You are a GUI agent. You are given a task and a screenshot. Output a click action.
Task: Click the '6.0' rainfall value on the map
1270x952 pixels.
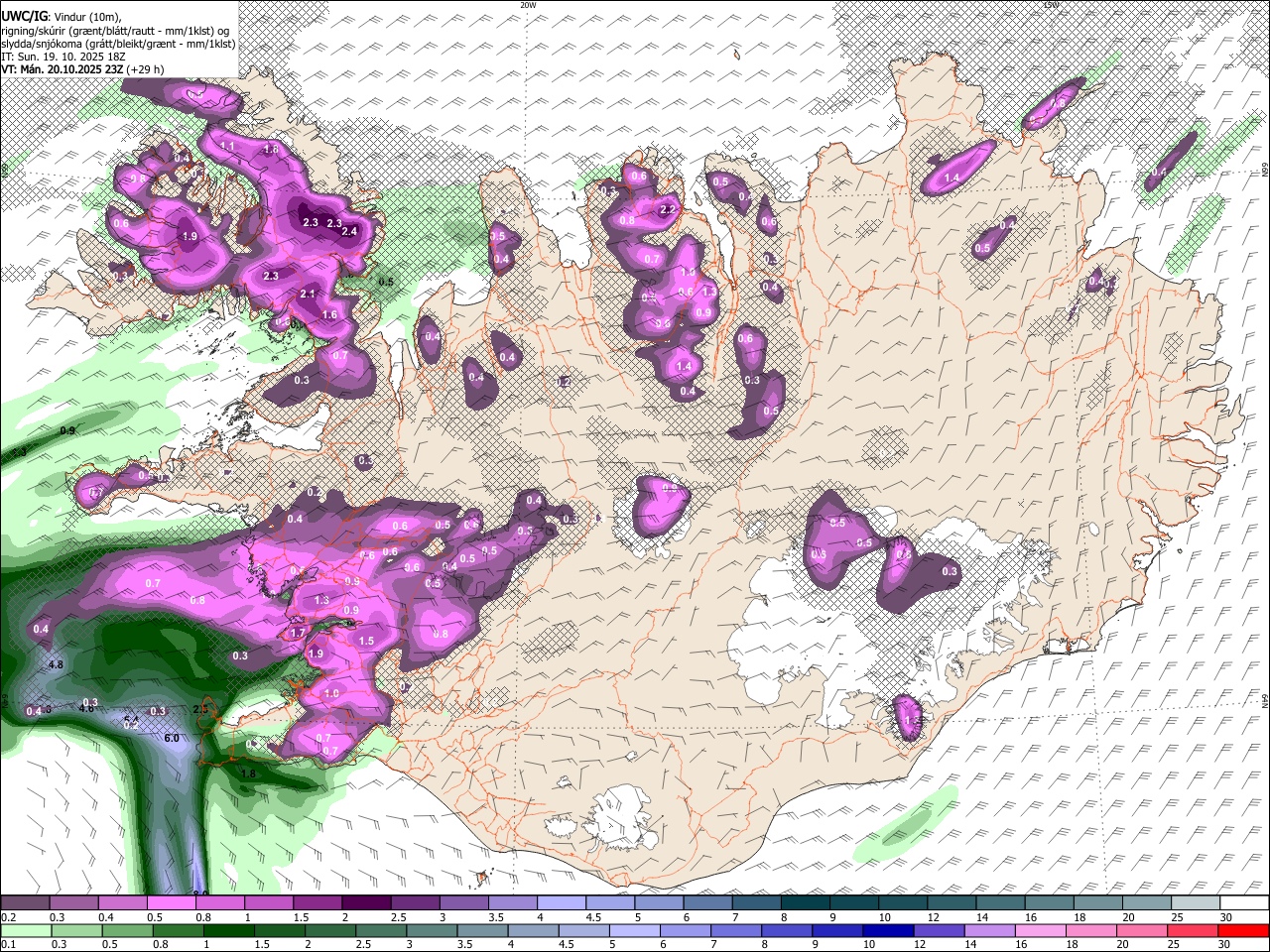(x=172, y=738)
